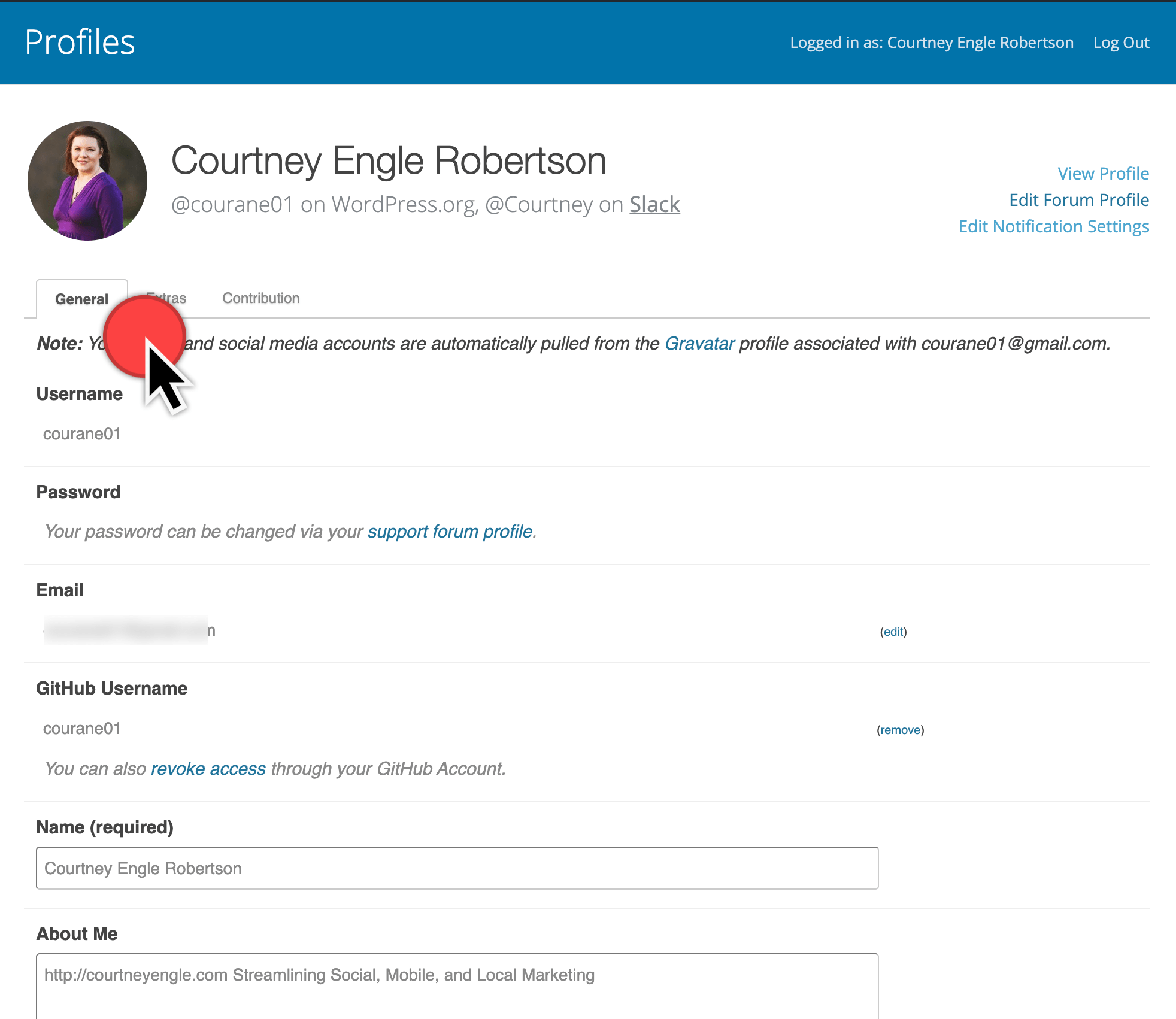The height and width of the screenshot is (1019, 1176).
Task: Click Log Out in header
Action: (1121, 43)
